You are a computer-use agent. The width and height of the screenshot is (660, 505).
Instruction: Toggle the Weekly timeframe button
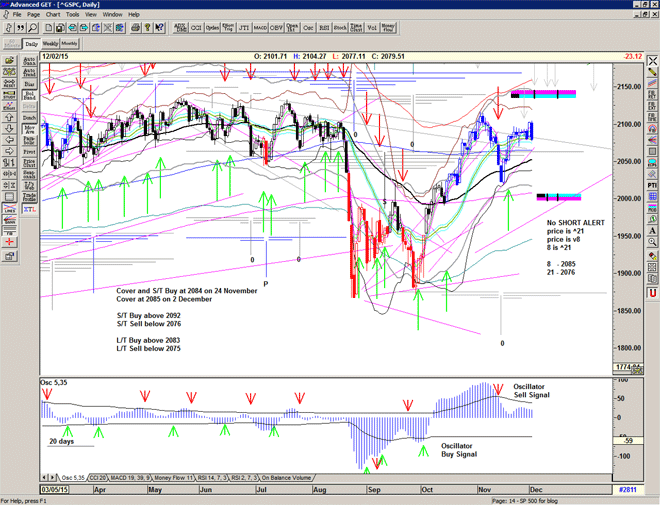50,44
